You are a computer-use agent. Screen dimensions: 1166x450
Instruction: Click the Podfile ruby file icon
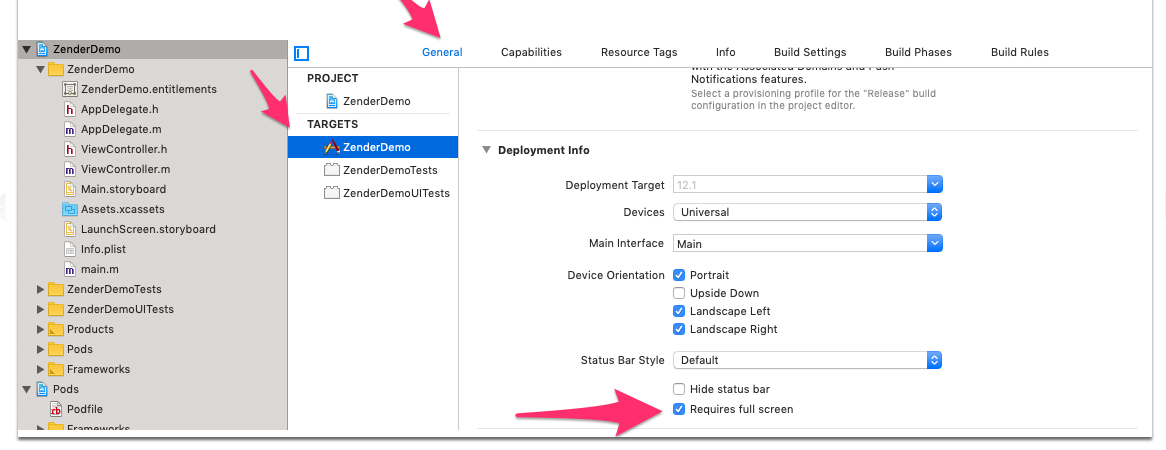[56, 409]
